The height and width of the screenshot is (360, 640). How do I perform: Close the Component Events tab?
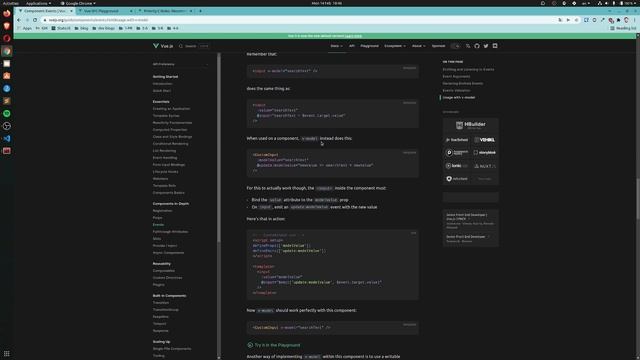click(71, 11)
